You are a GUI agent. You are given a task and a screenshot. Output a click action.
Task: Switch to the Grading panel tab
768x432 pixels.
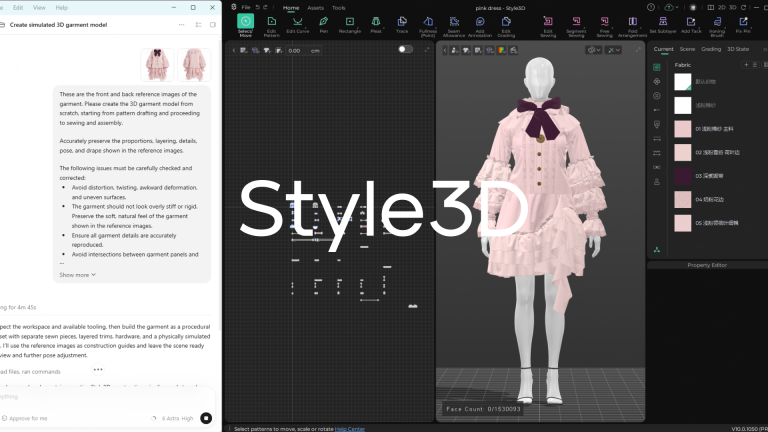coord(711,49)
